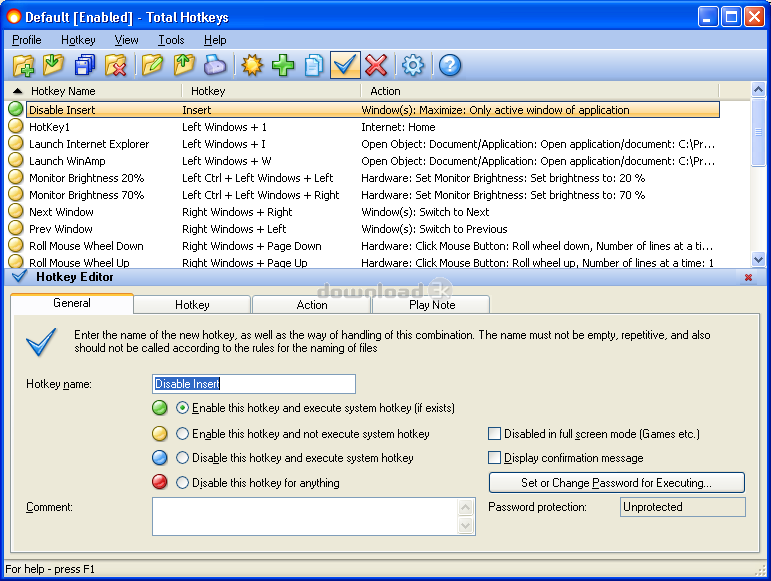Click the delete profile folder icon

point(116,66)
